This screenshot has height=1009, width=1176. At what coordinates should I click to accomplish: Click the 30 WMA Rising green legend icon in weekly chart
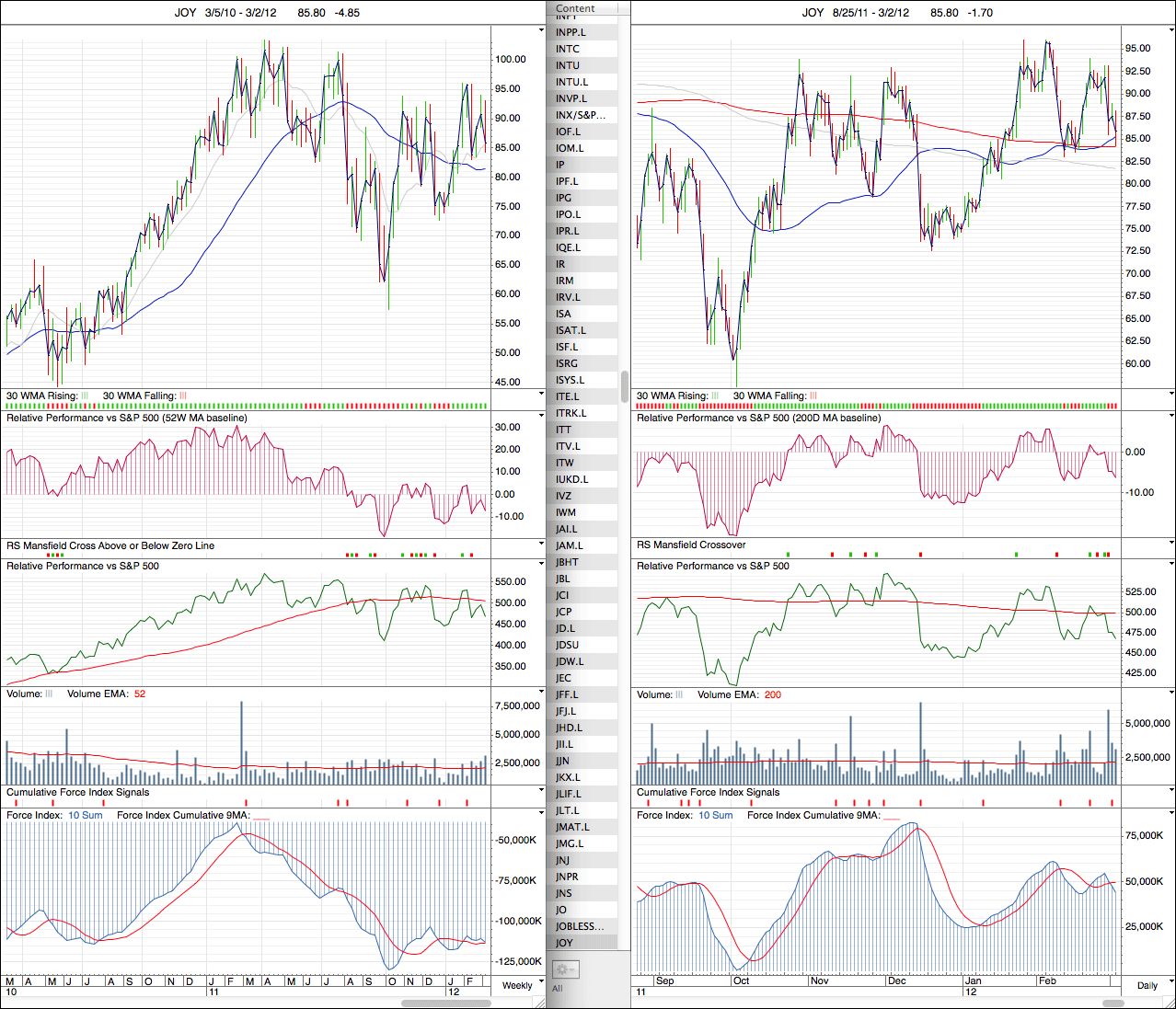(x=85, y=396)
